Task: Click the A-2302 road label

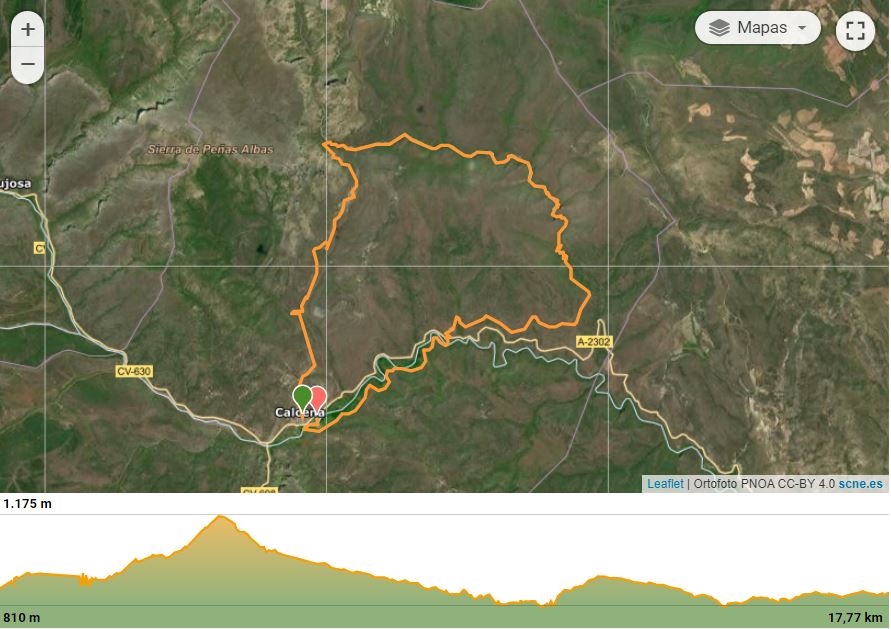Action: [594, 341]
